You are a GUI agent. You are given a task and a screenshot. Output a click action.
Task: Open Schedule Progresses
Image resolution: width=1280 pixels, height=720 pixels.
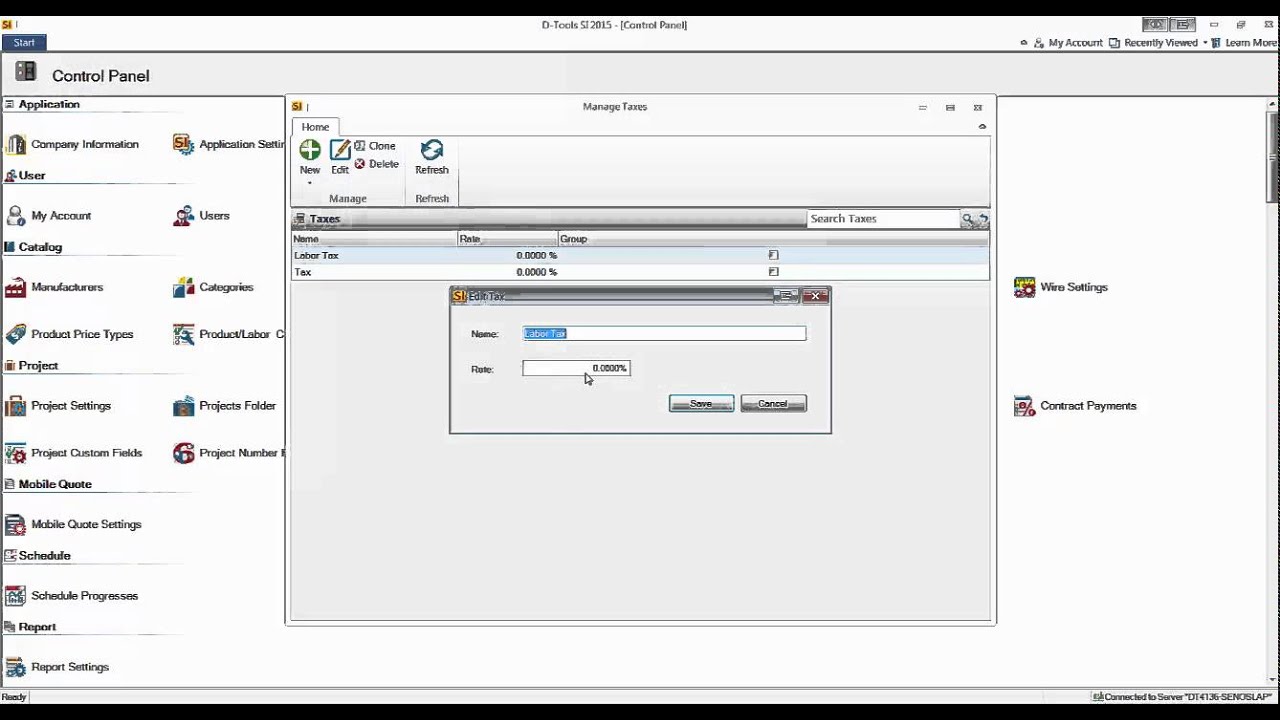(71, 596)
